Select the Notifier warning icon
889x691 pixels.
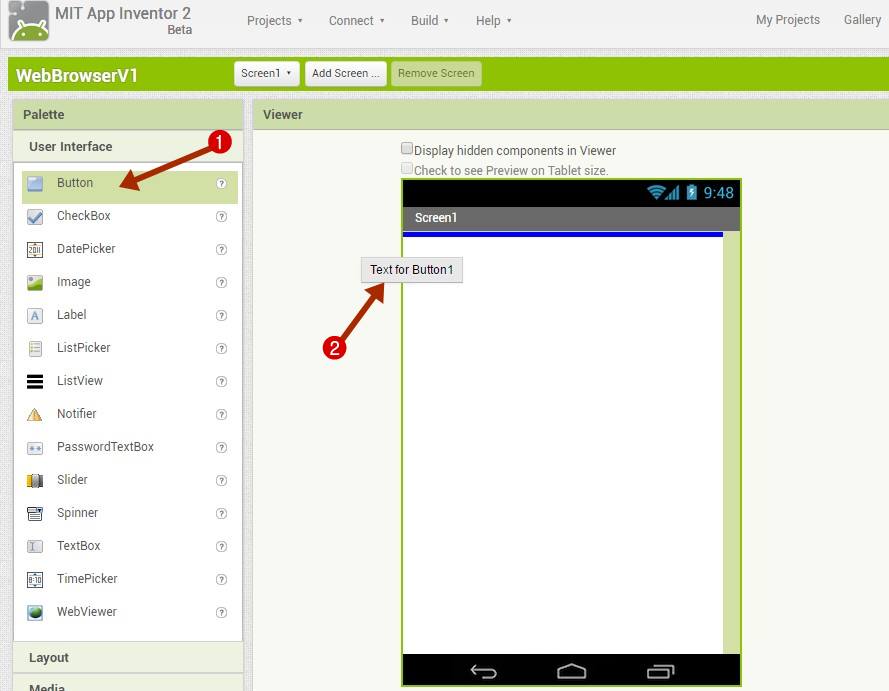pos(35,414)
